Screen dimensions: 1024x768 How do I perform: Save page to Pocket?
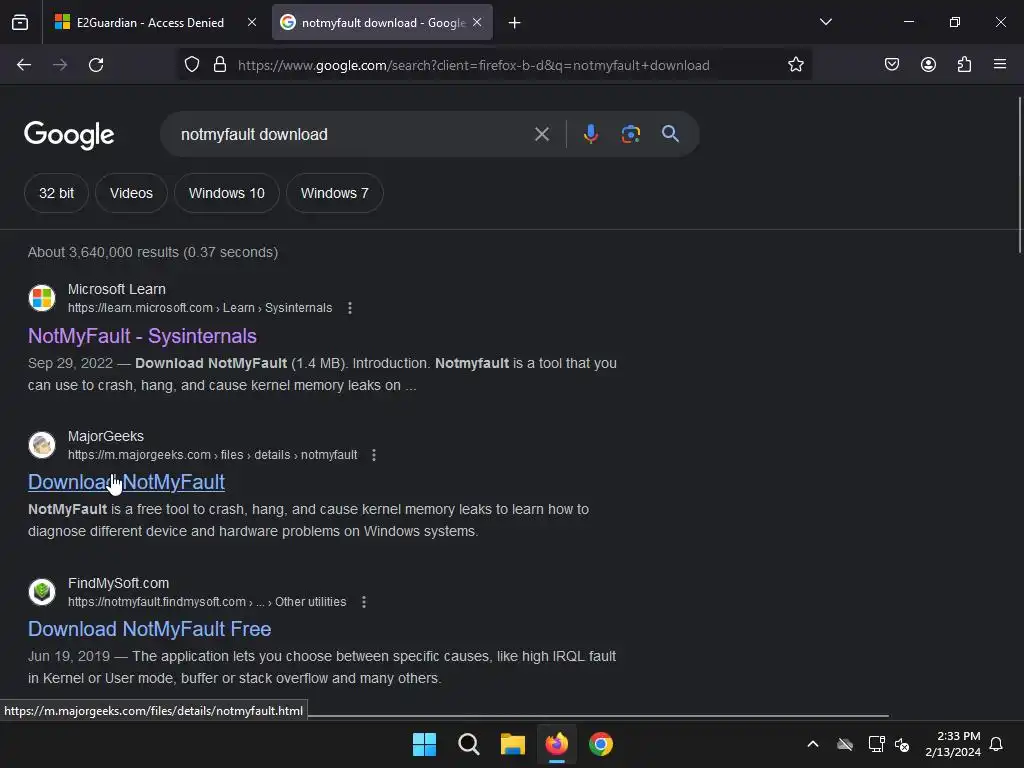coord(892,65)
